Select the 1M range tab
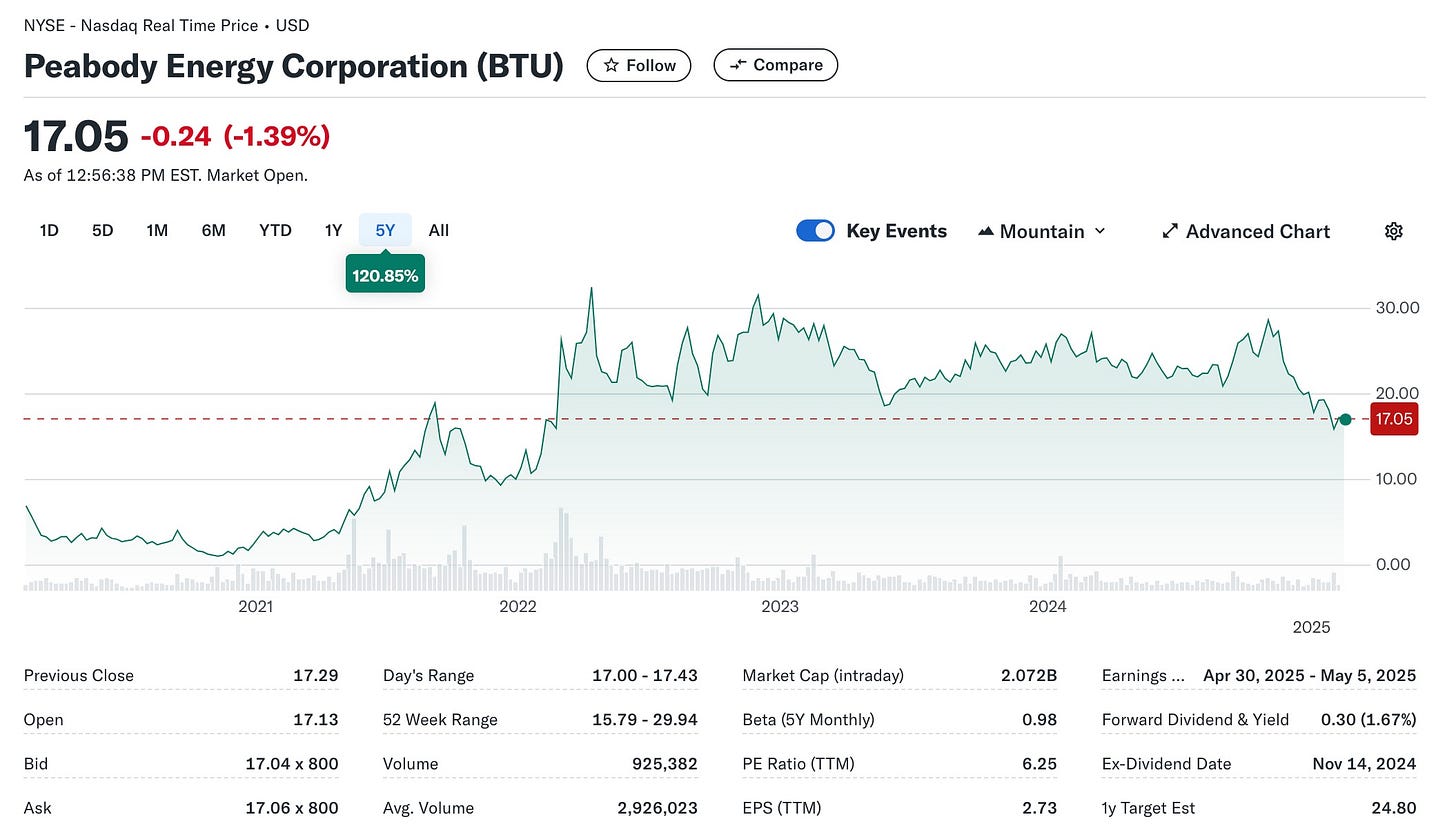The width and height of the screenshot is (1456, 835). tap(157, 230)
